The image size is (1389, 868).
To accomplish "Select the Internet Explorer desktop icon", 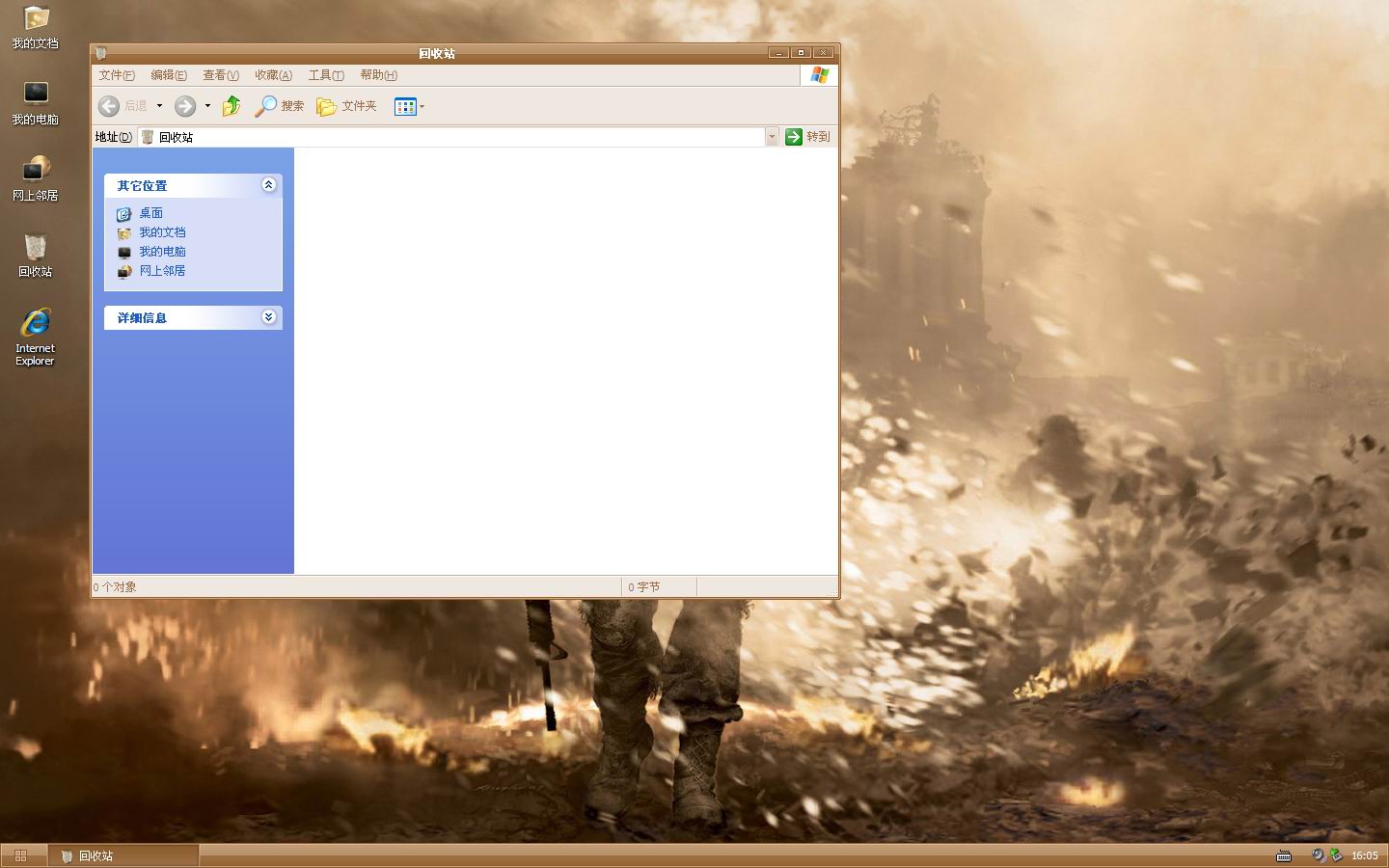I will click(35, 337).
